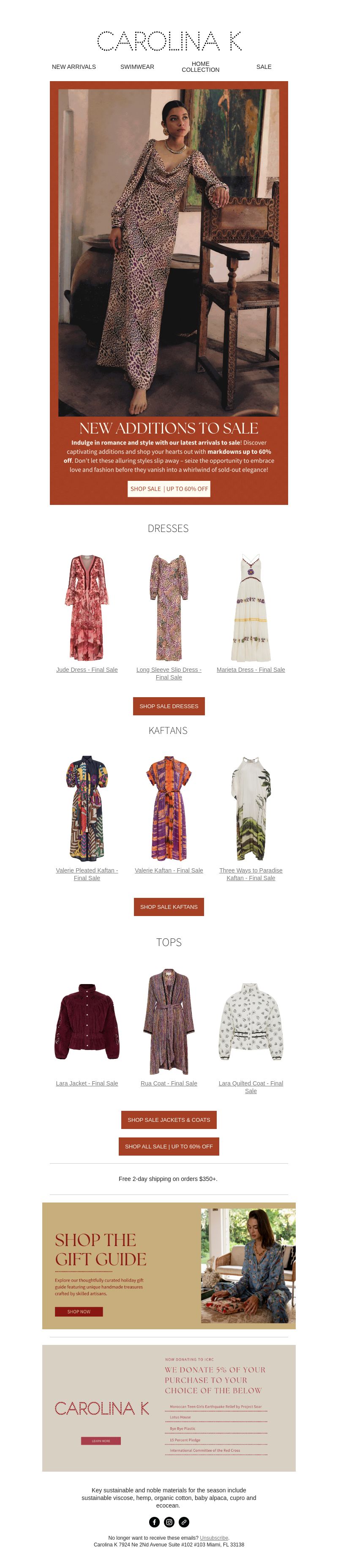This screenshot has height=1568, width=338.
Task: Click SHOP SALE | UP TO 60% OFF button
Action: coord(169,489)
